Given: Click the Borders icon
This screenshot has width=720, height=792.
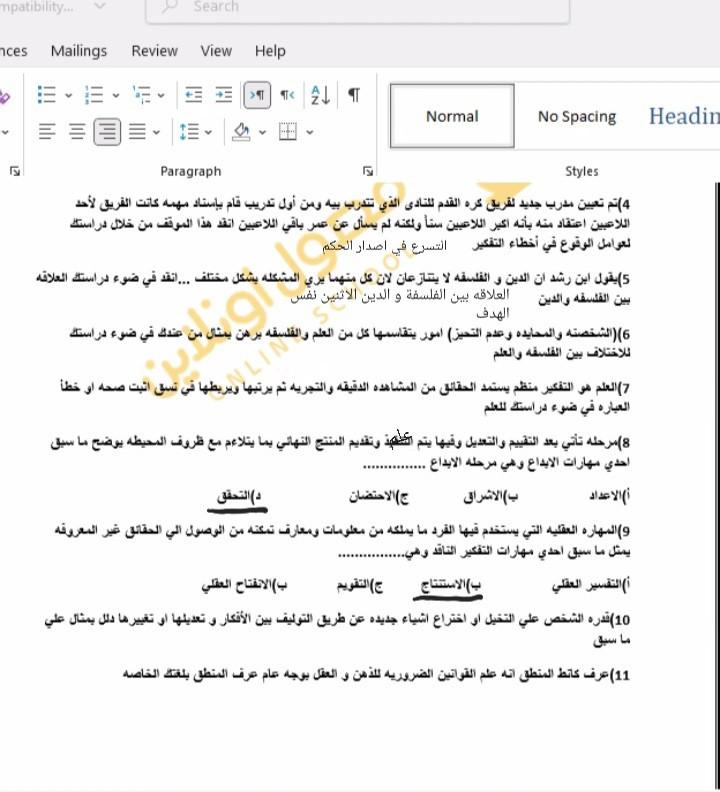Looking at the screenshot, I should pyautogui.click(x=288, y=132).
